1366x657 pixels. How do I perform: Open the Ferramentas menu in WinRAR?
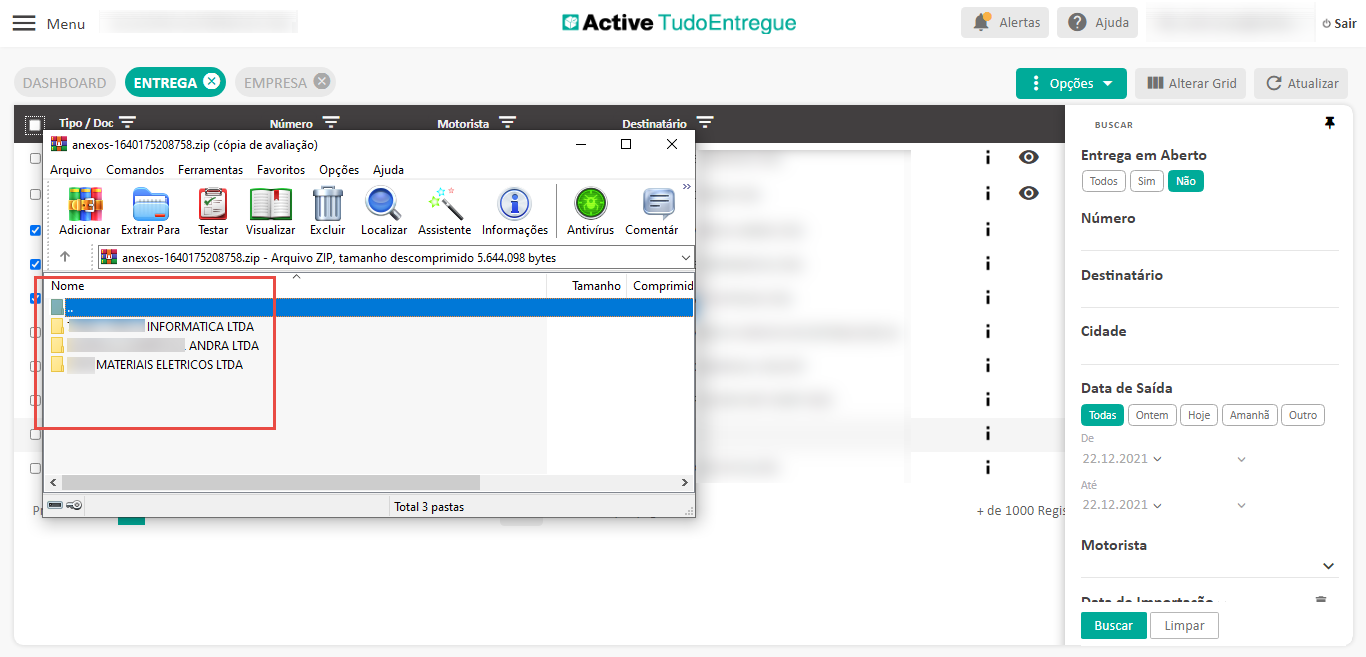pyautogui.click(x=210, y=170)
